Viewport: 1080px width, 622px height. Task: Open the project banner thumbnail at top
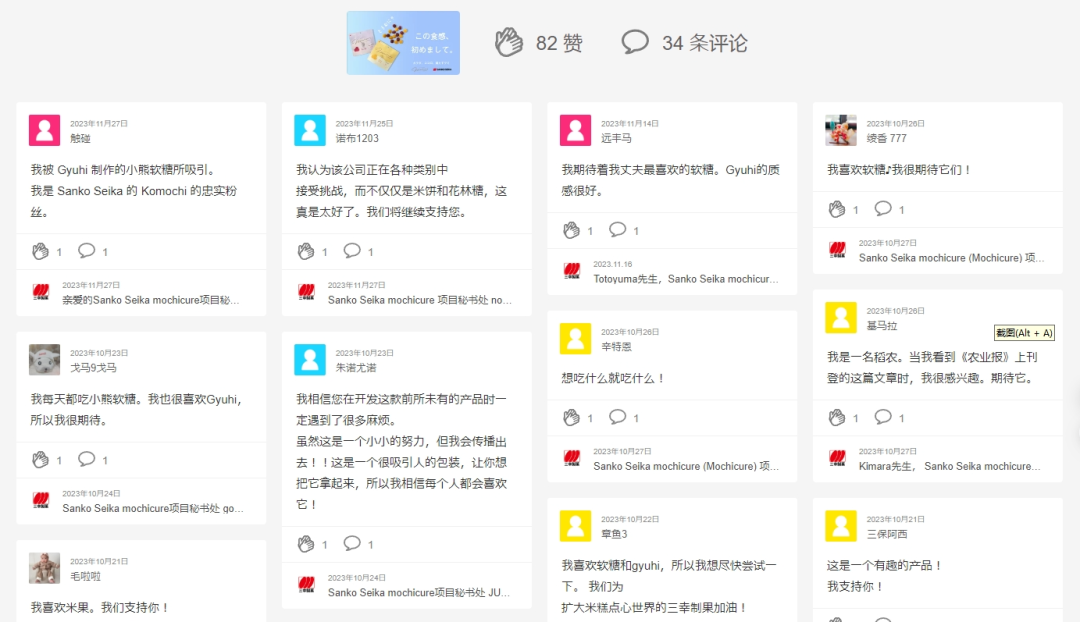tap(403, 43)
